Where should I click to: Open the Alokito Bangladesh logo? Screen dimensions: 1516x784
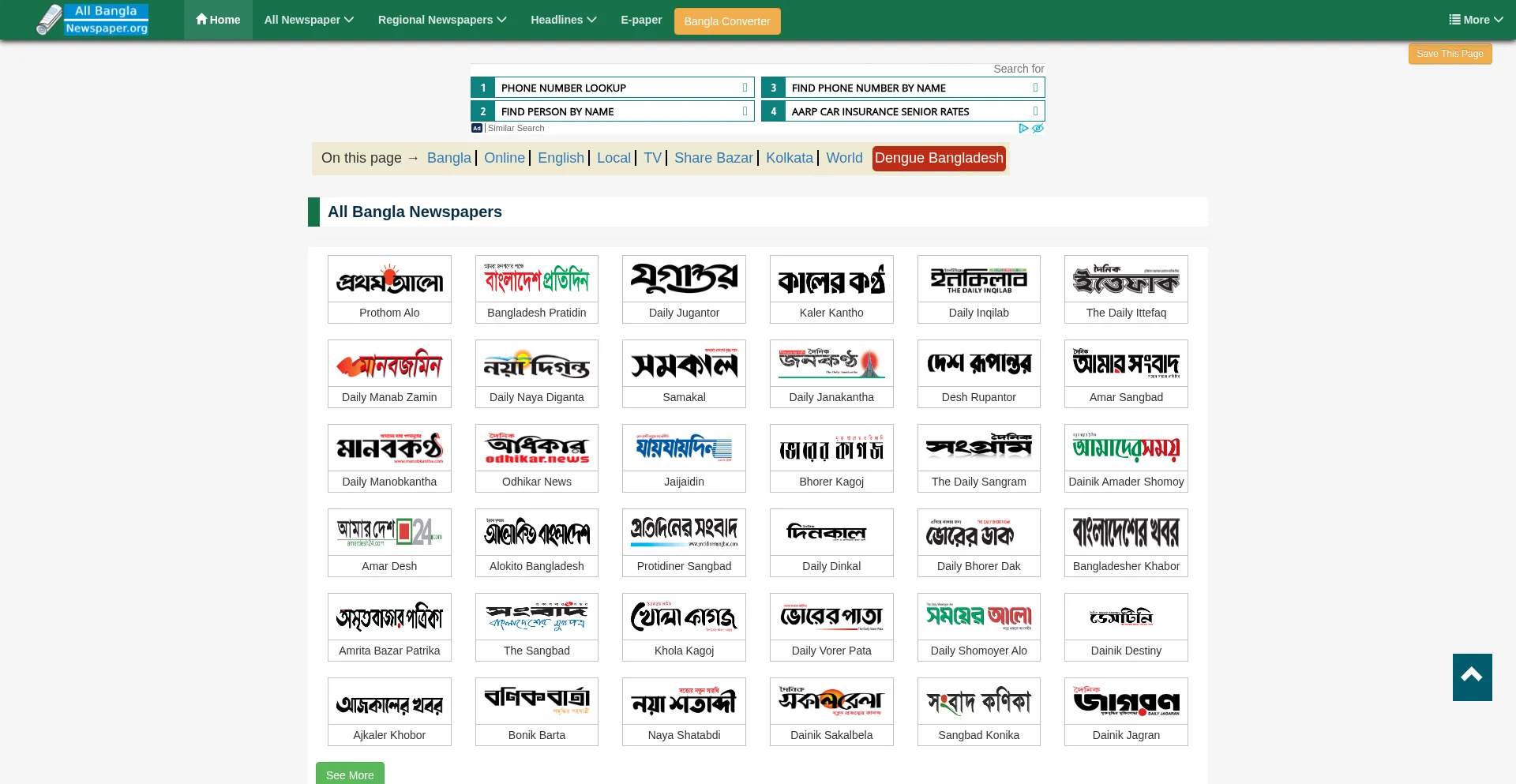(537, 532)
